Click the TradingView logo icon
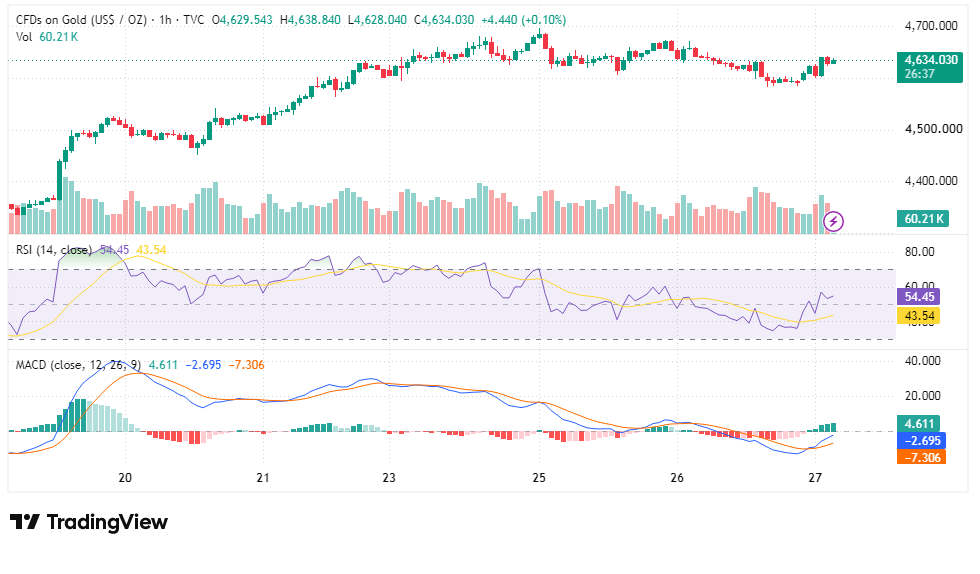980x574 pixels. coord(24,521)
